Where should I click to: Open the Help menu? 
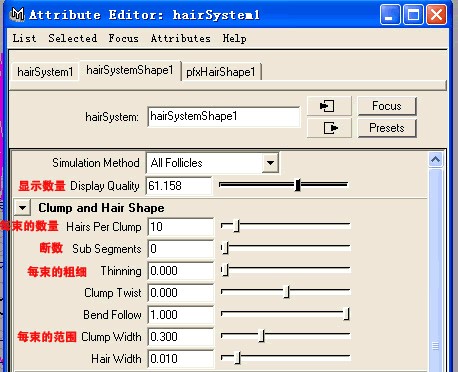tap(234, 38)
